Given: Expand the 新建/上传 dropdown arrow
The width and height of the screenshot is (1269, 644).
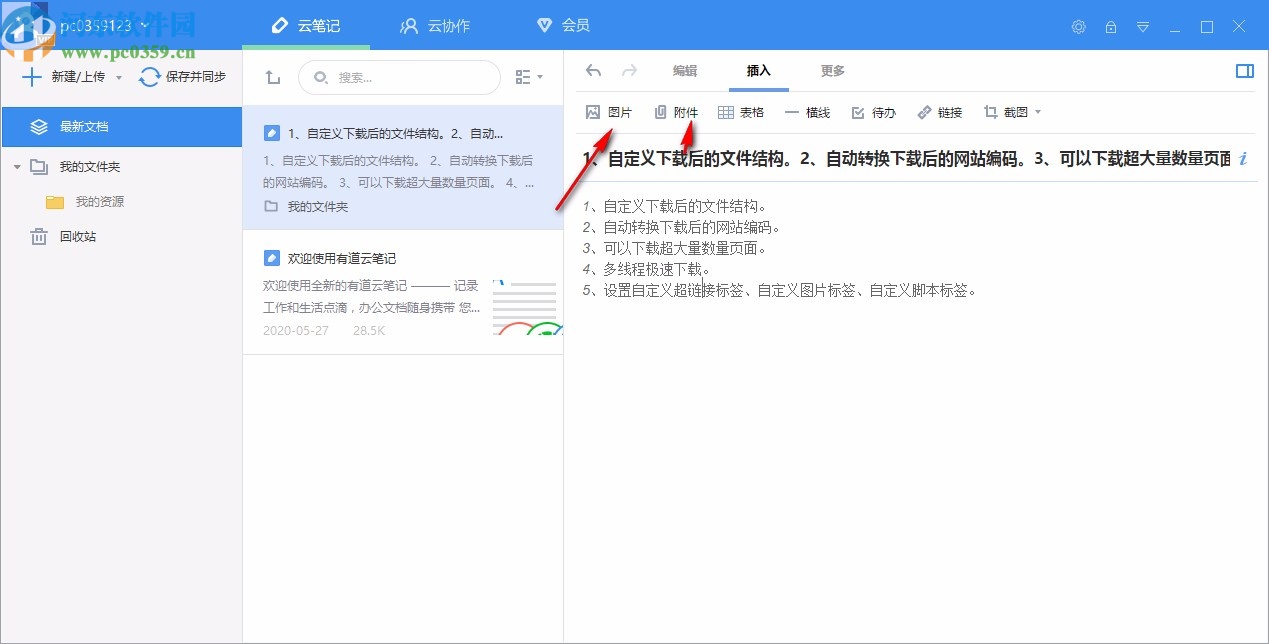Looking at the screenshot, I should pos(119,78).
